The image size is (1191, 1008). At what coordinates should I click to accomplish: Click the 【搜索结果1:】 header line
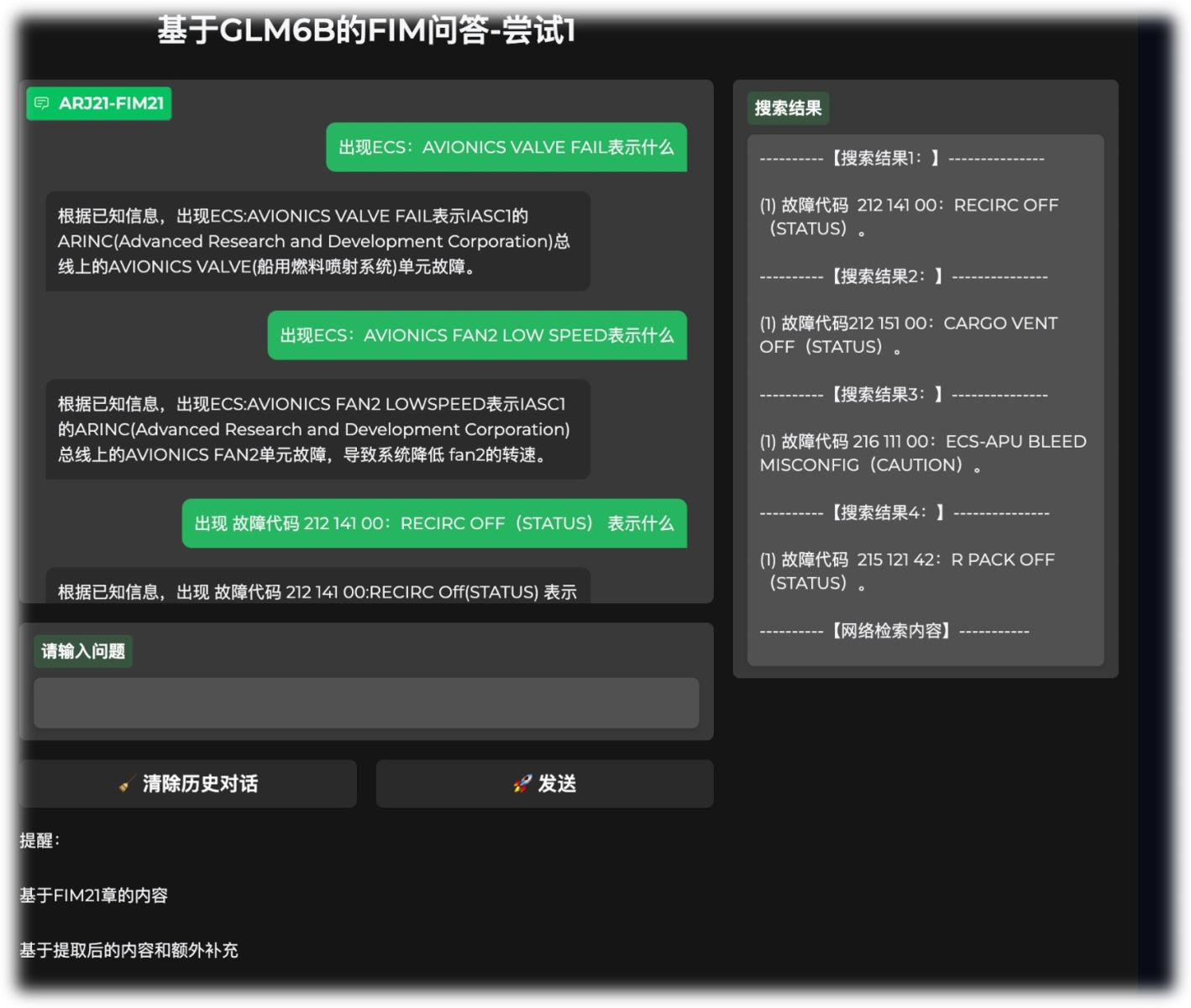(x=902, y=158)
